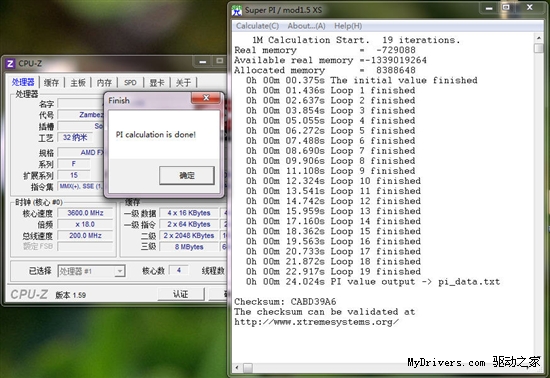Close the Super PI window
This screenshot has width=550, height=378.
[x=530, y=8]
